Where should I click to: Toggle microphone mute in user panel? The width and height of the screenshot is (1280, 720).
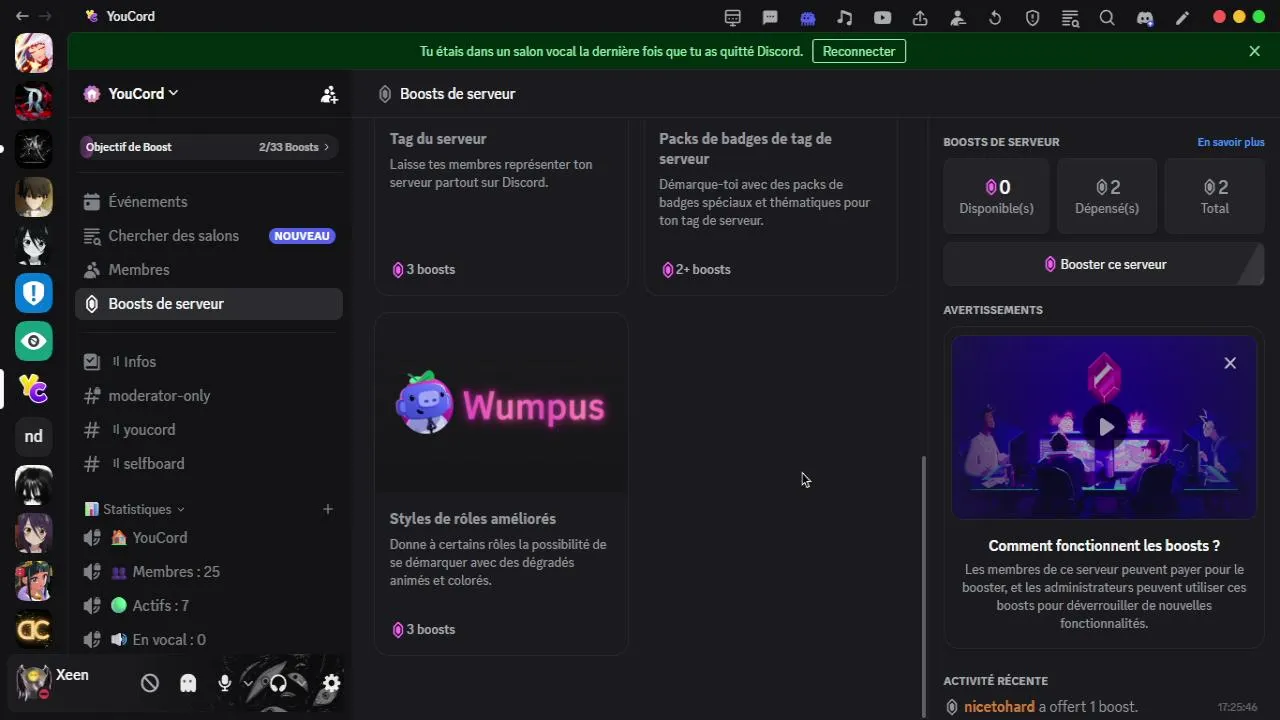(225, 684)
